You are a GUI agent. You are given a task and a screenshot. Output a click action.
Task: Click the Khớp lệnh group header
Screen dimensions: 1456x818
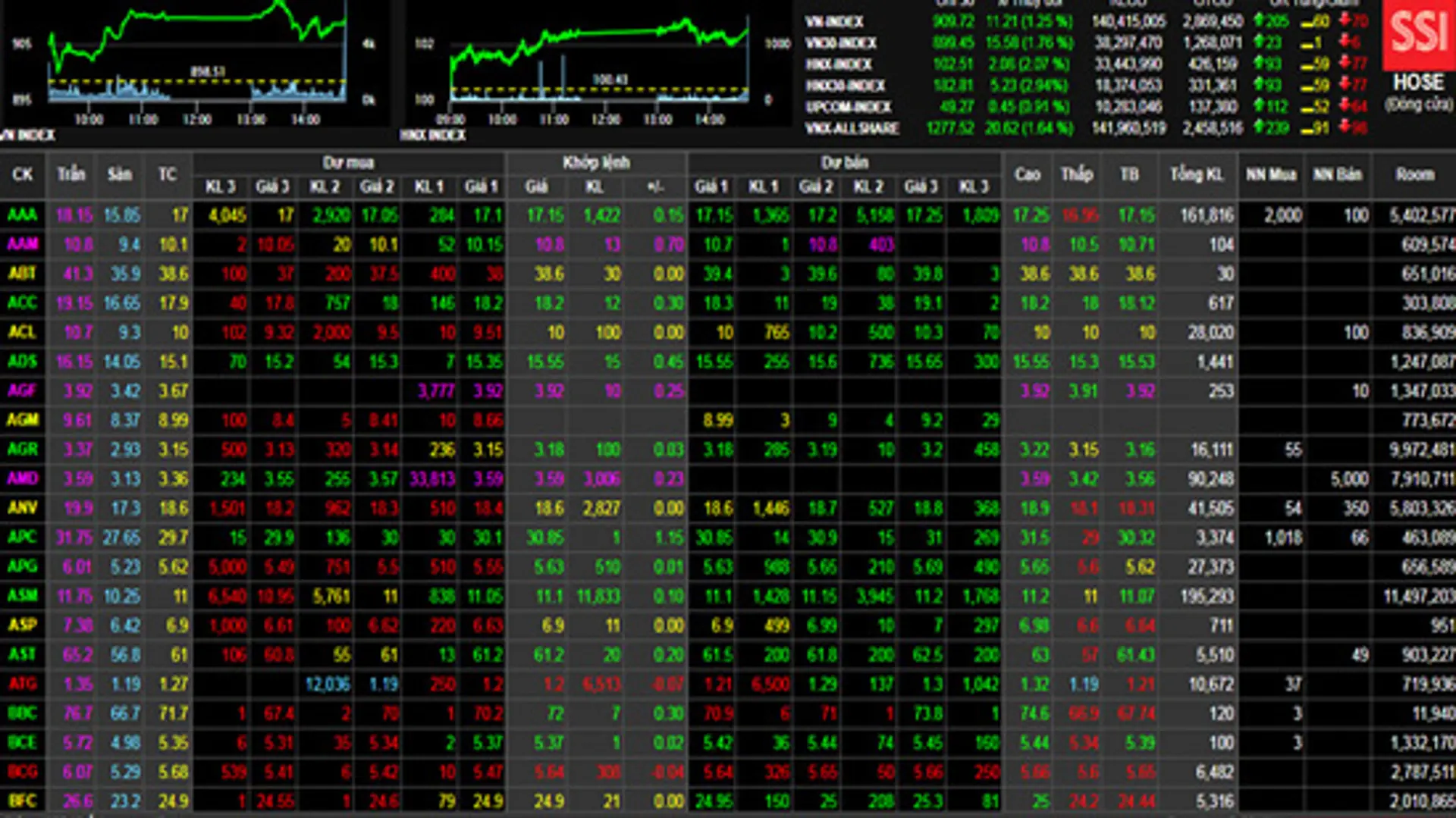pos(596,162)
